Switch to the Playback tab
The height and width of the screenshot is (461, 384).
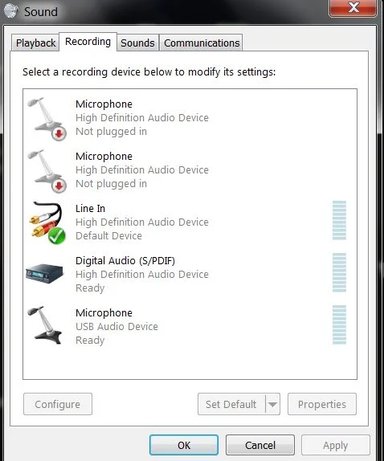(36, 43)
